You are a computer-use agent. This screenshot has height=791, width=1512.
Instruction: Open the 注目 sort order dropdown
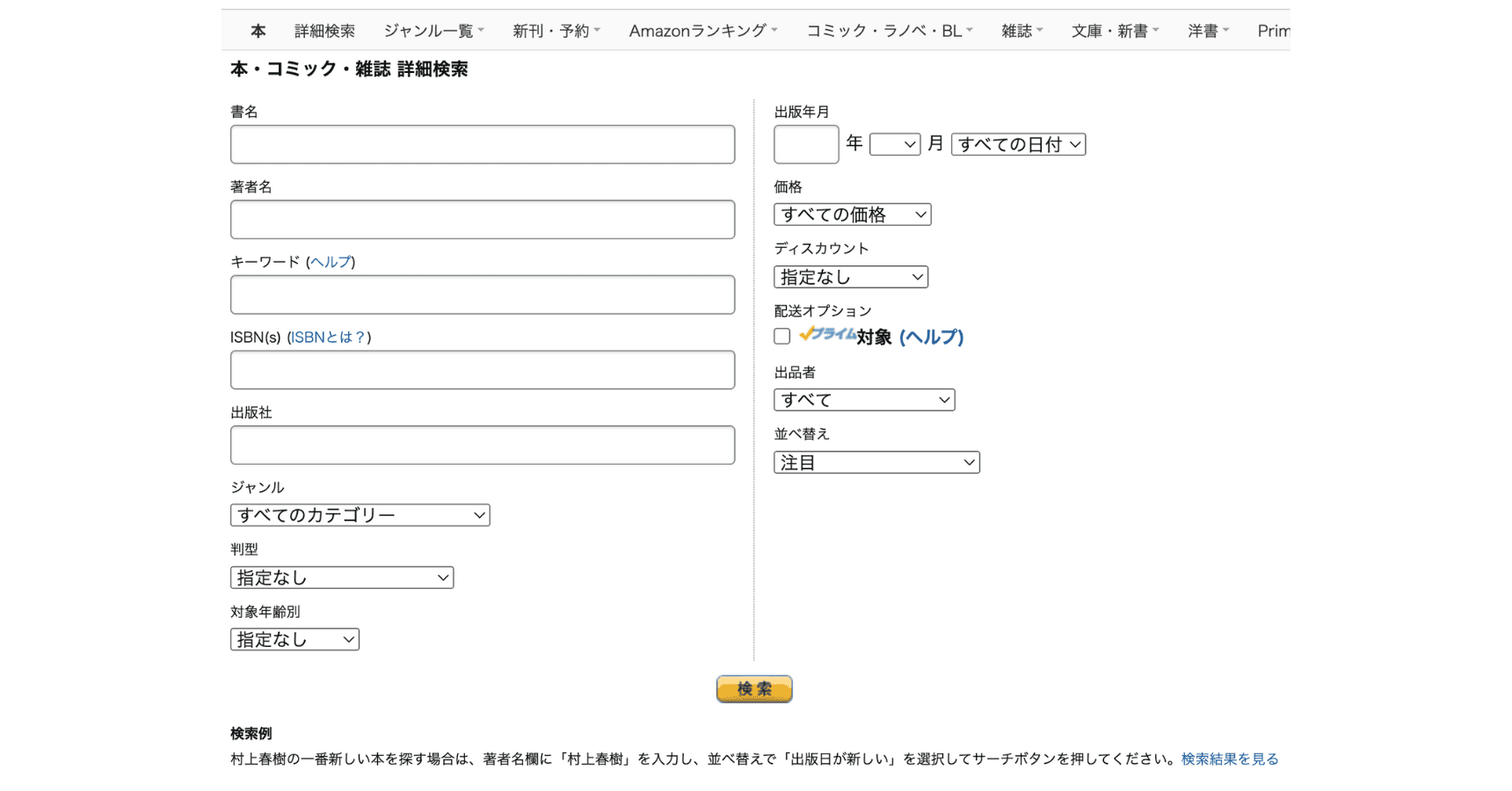click(x=876, y=461)
